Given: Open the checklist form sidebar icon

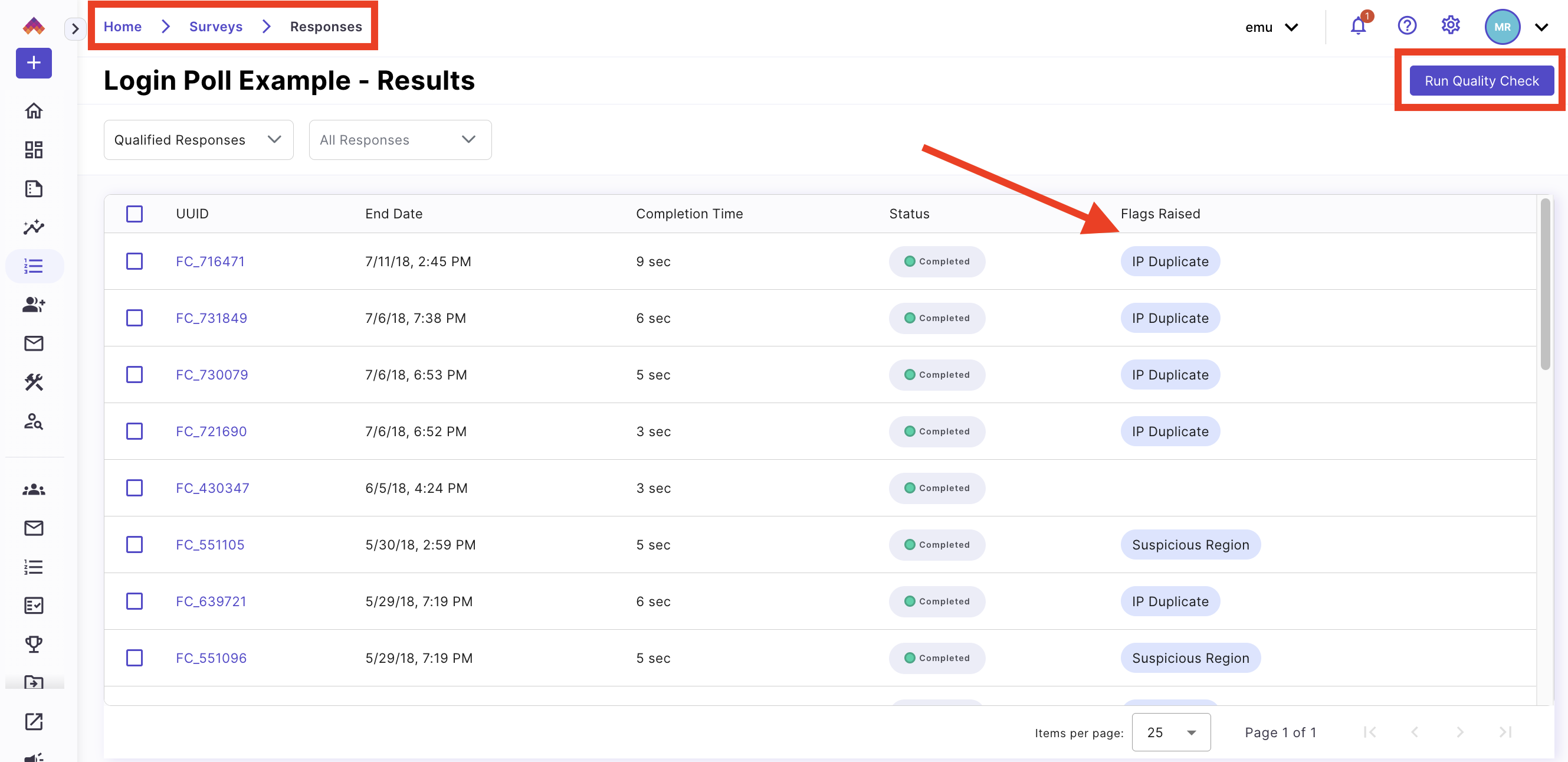Looking at the screenshot, I should 34,606.
